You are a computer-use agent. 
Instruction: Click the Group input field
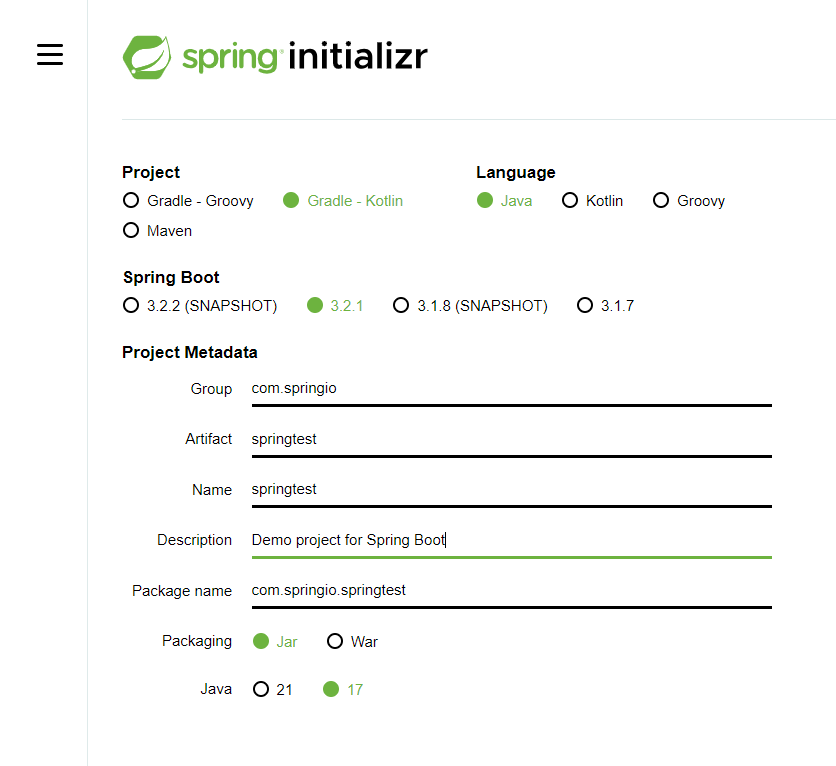point(511,388)
